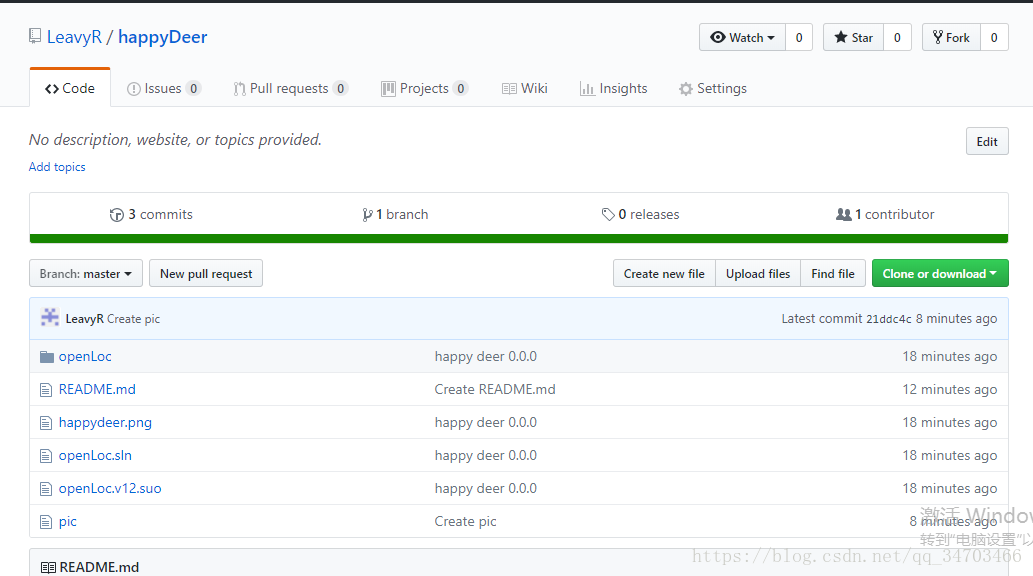This screenshot has height=576, width=1033.
Task: Click the Star count 0
Action: [897, 38]
